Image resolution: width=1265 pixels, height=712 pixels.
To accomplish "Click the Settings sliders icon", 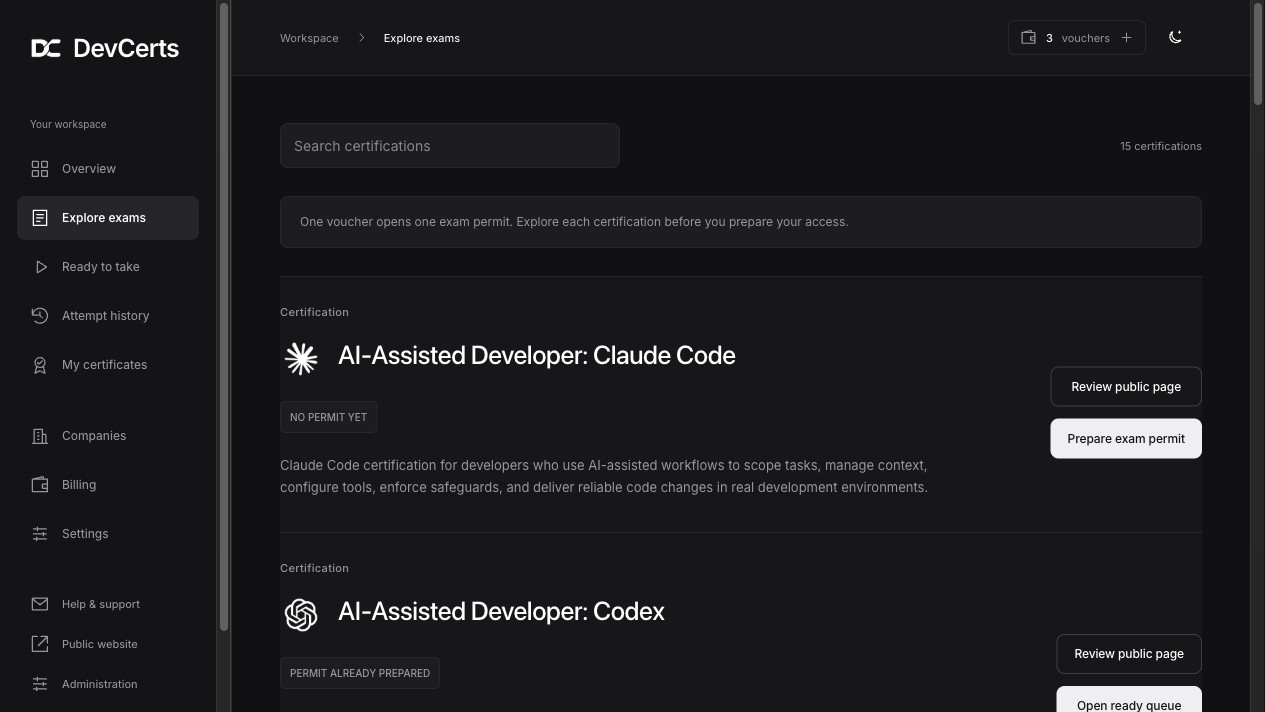I will point(40,534).
